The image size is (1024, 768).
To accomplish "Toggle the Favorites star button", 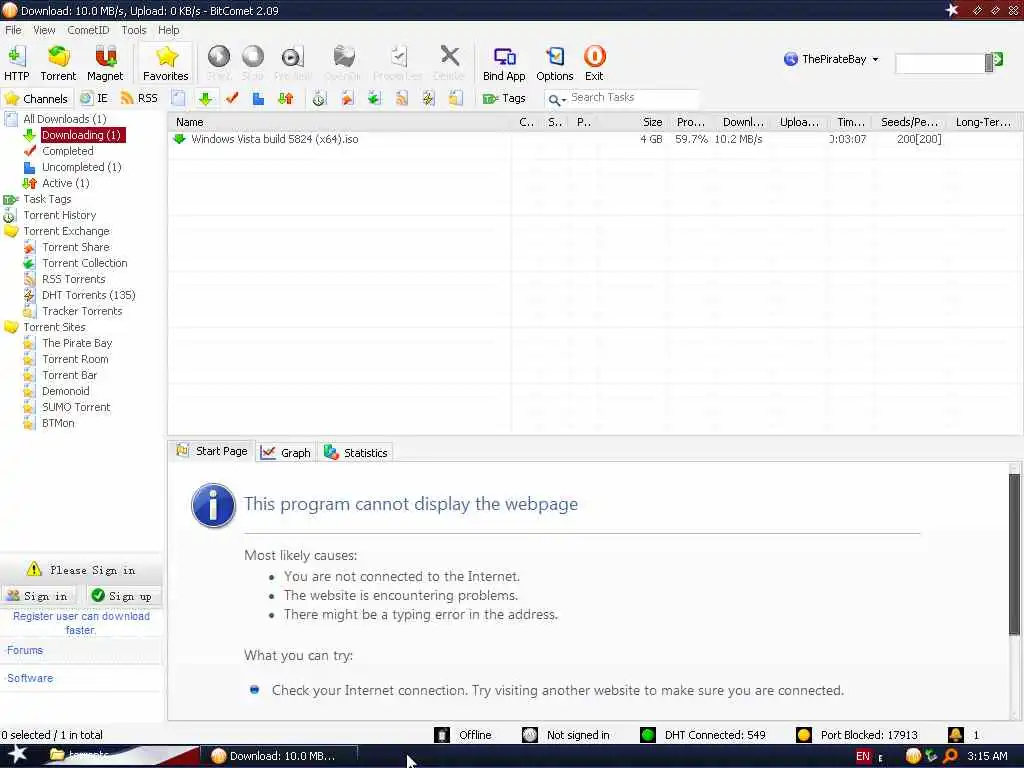I will point(166,63).
